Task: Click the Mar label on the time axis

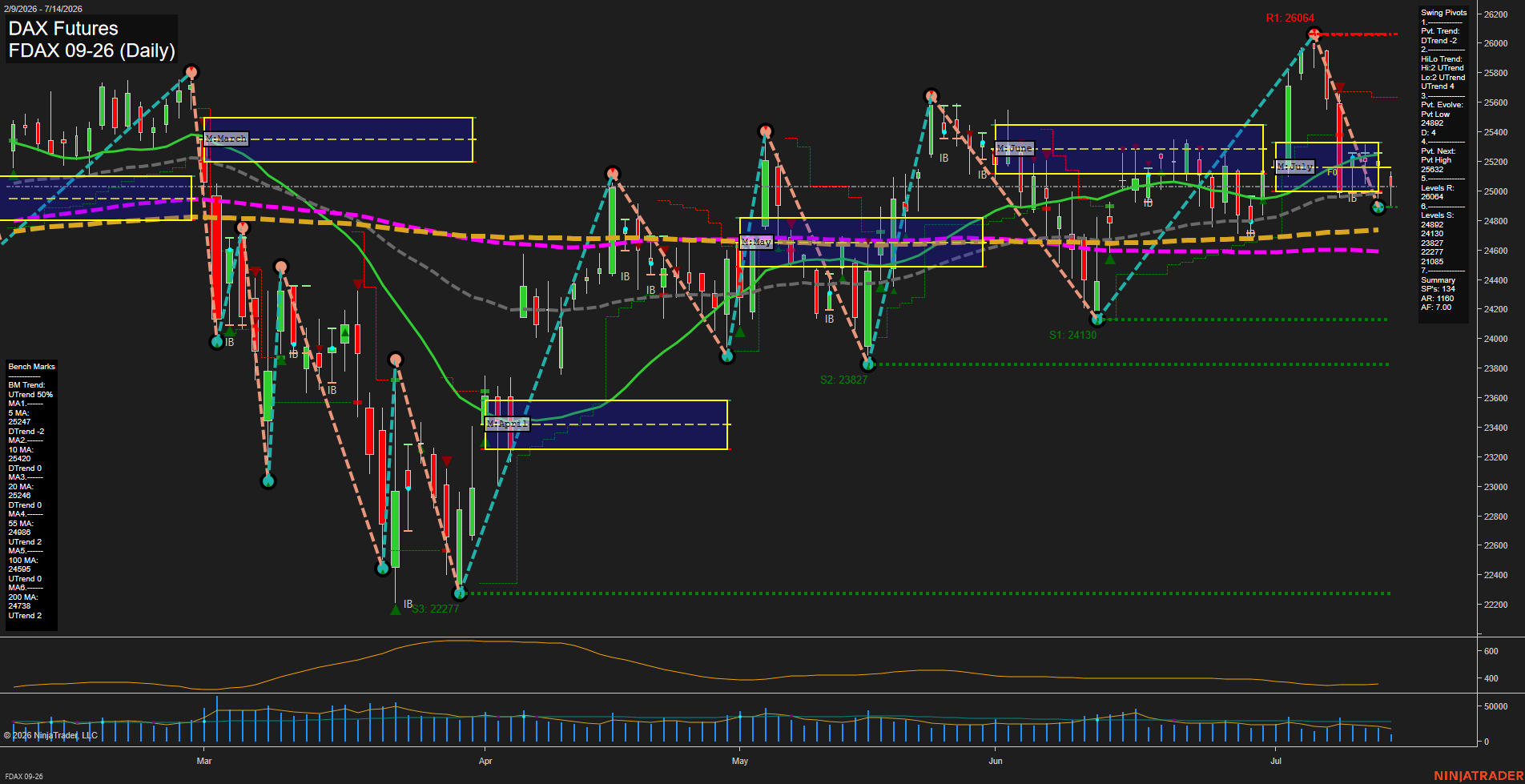Action: click(x=204, y=761)
